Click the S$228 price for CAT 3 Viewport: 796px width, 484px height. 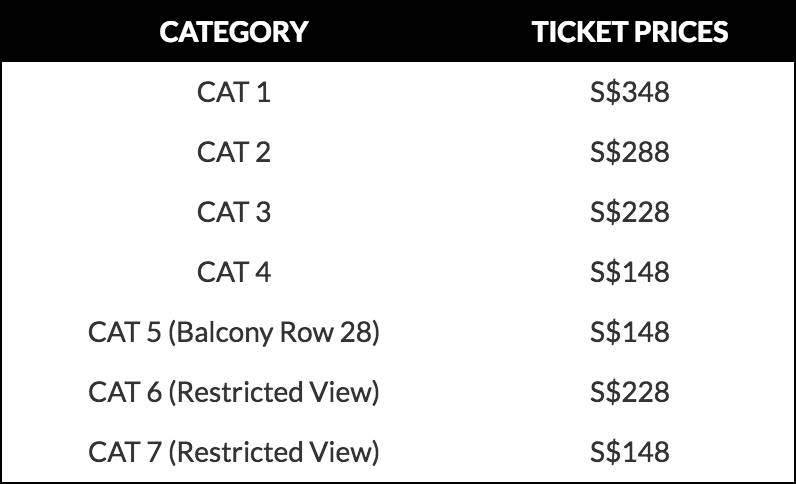coord(629,213)
